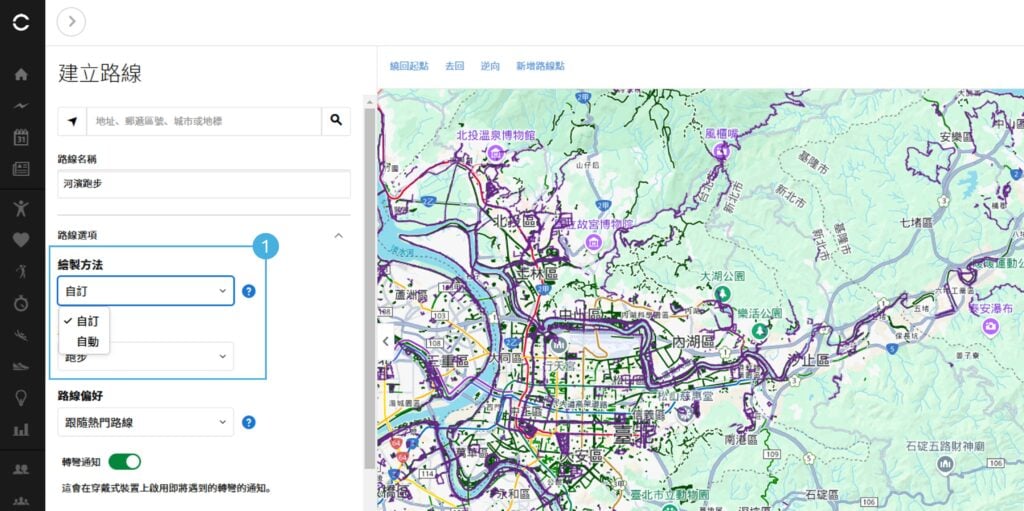Viewport: 1024px width, 511px height.
Task: Click the 去回 link
Action: pos(455,66)
